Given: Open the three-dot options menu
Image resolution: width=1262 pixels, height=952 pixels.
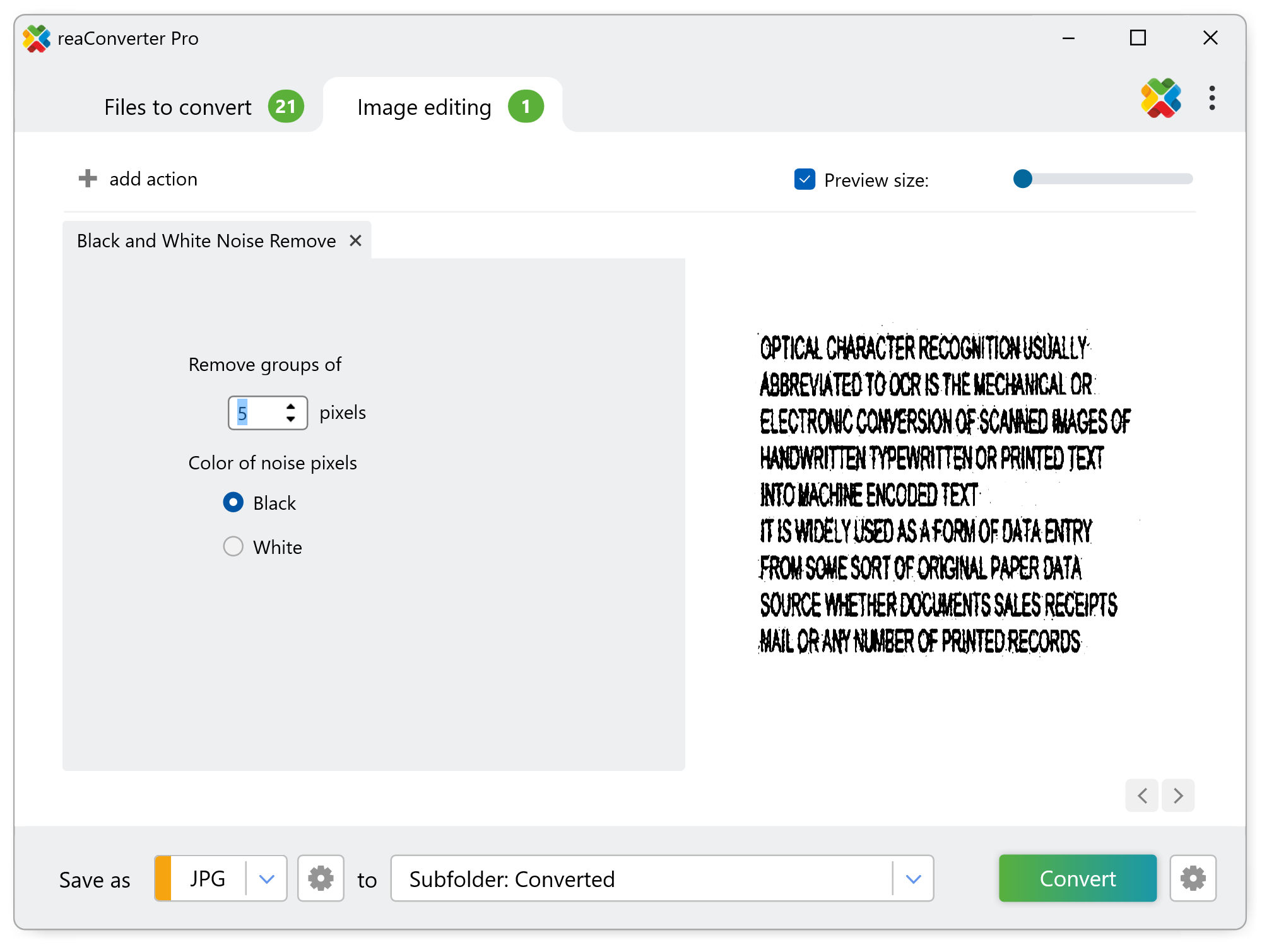Looking at the screenshot, I should [1212, 98].
